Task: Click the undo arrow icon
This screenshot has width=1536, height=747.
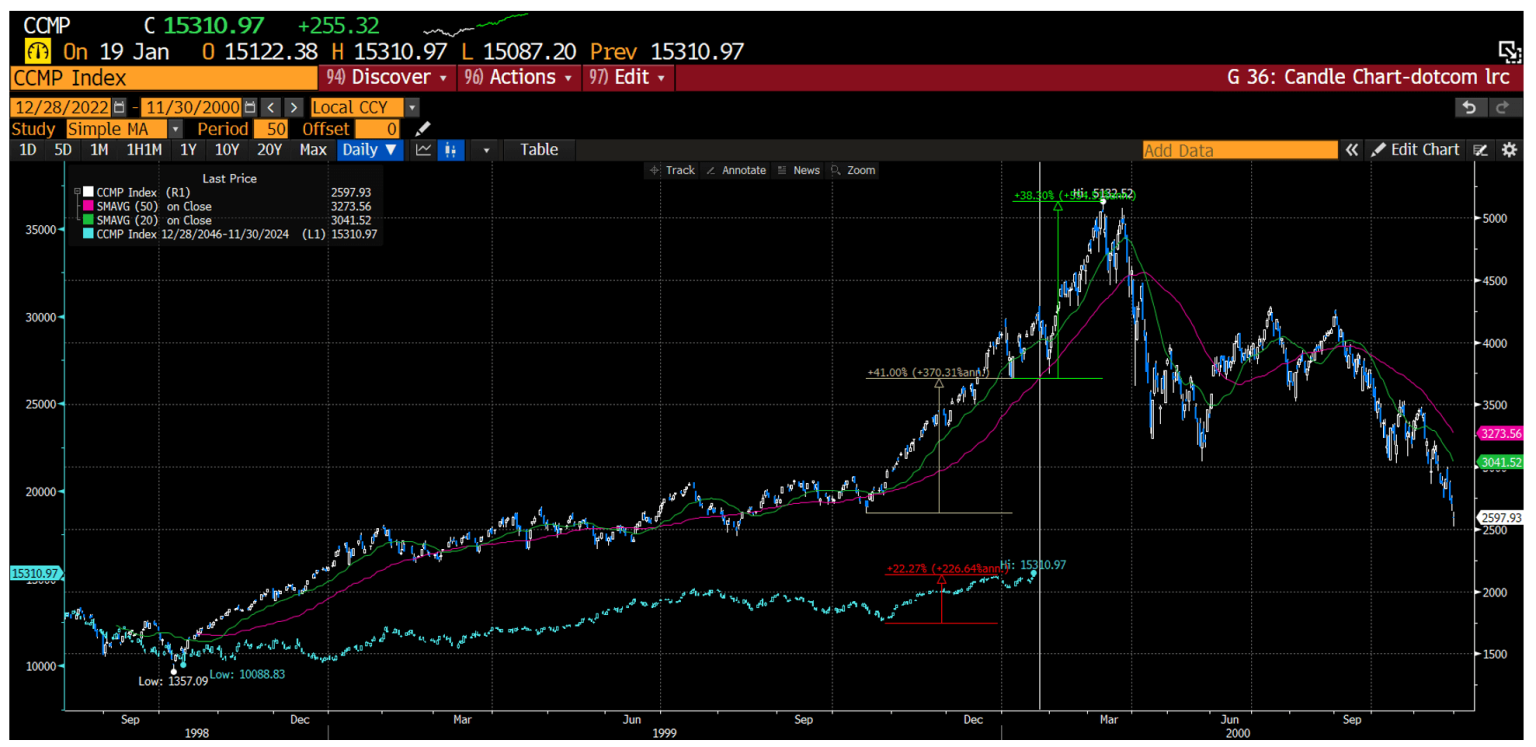Action: click(x=1469, y=107)
